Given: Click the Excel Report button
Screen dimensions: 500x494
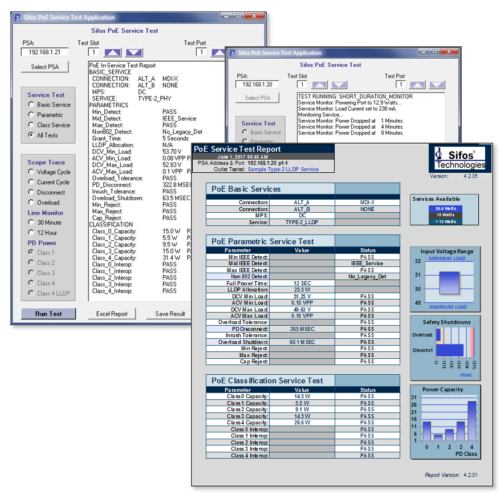Looking at the screenshot, I should [x=112, y=314].
